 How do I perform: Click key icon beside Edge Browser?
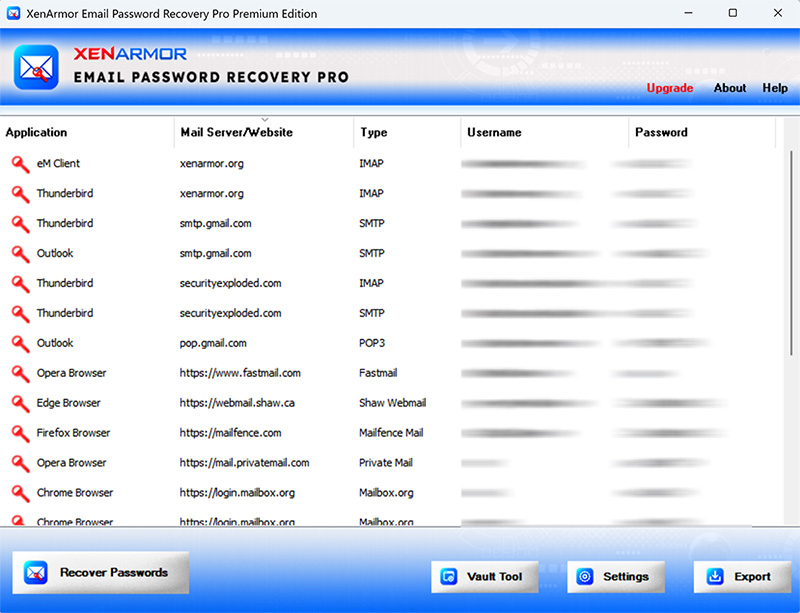coord(20,403)
